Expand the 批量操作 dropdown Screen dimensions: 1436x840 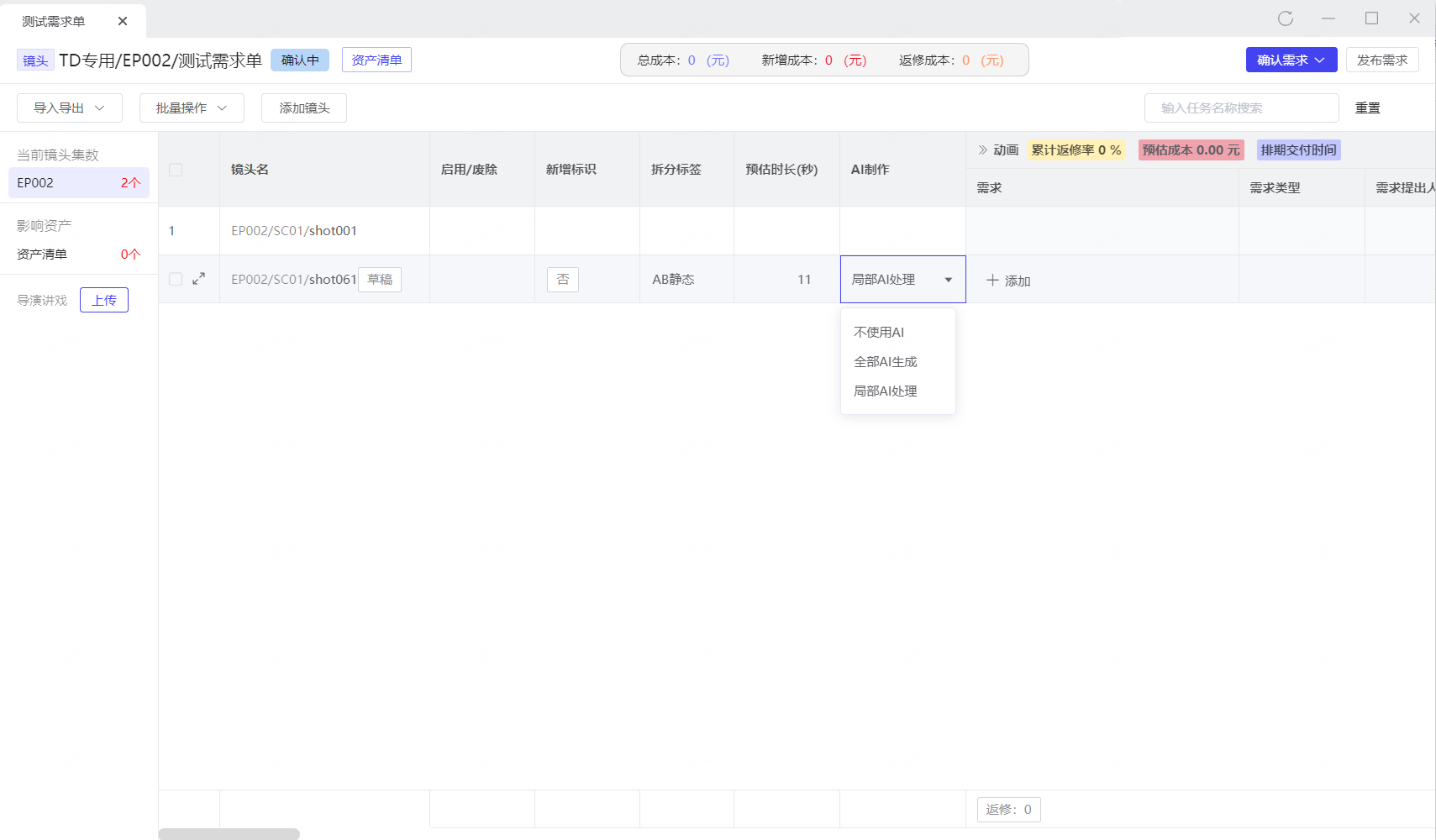point(192,108)
